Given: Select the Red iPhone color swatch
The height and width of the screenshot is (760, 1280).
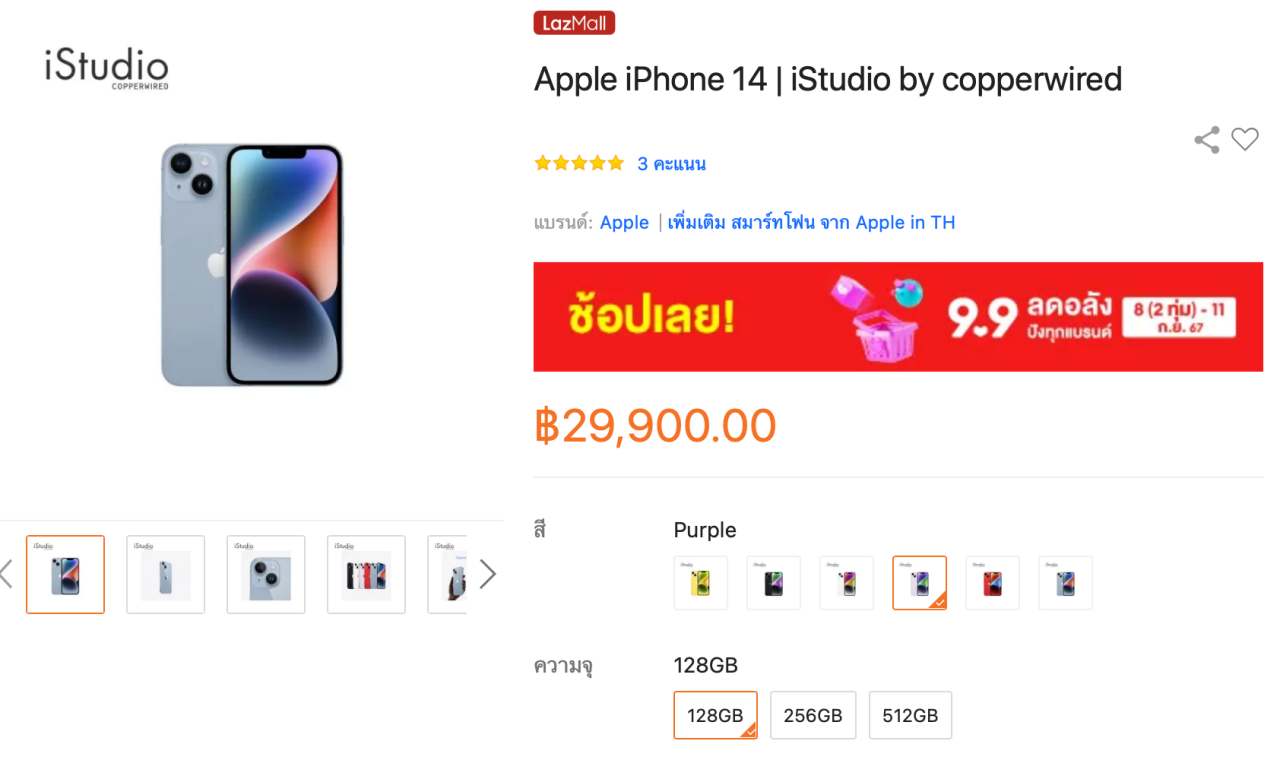Looking at the screenshot, I should click(992, 583).
